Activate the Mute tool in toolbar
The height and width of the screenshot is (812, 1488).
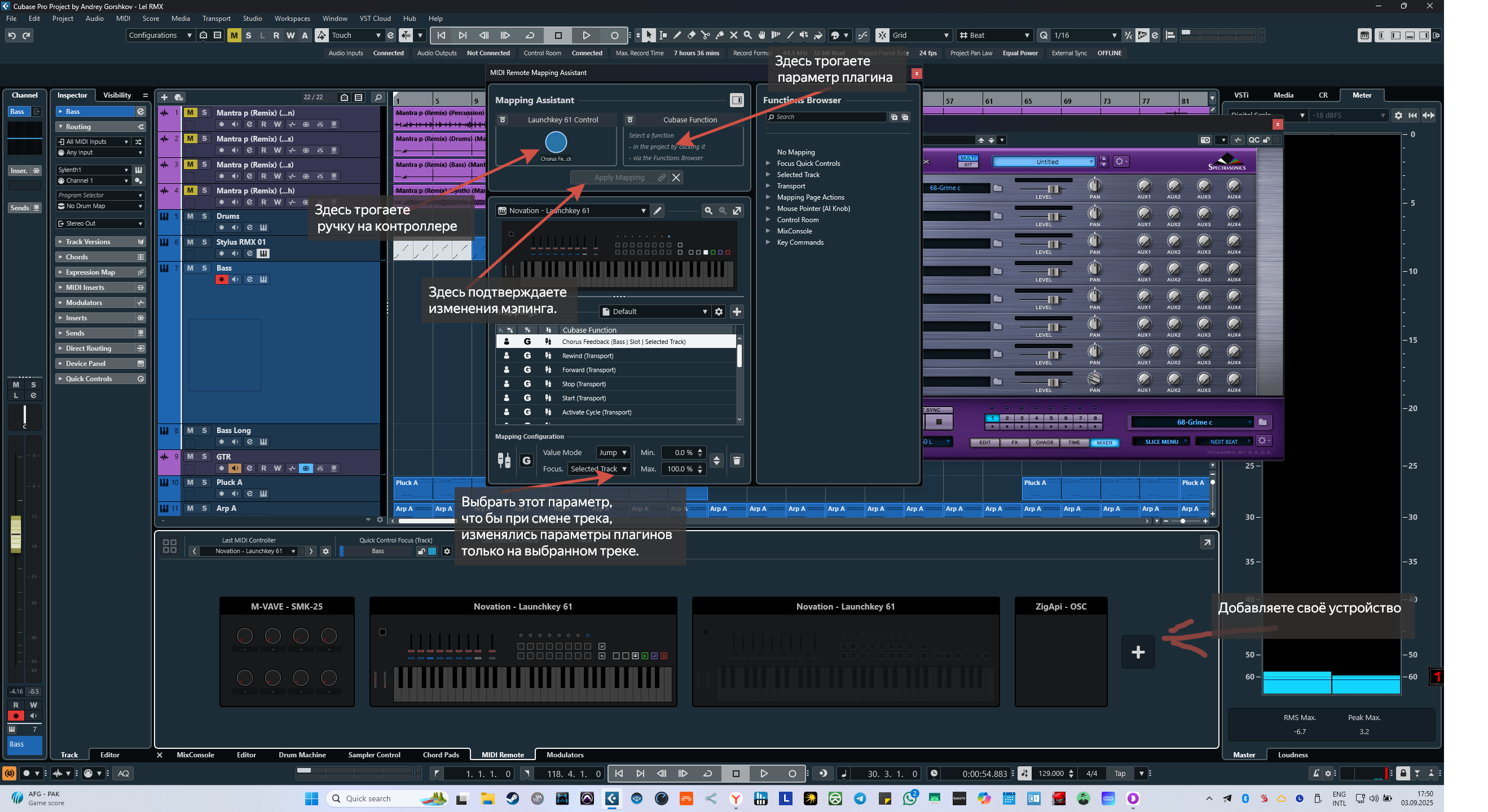[734, 35]
